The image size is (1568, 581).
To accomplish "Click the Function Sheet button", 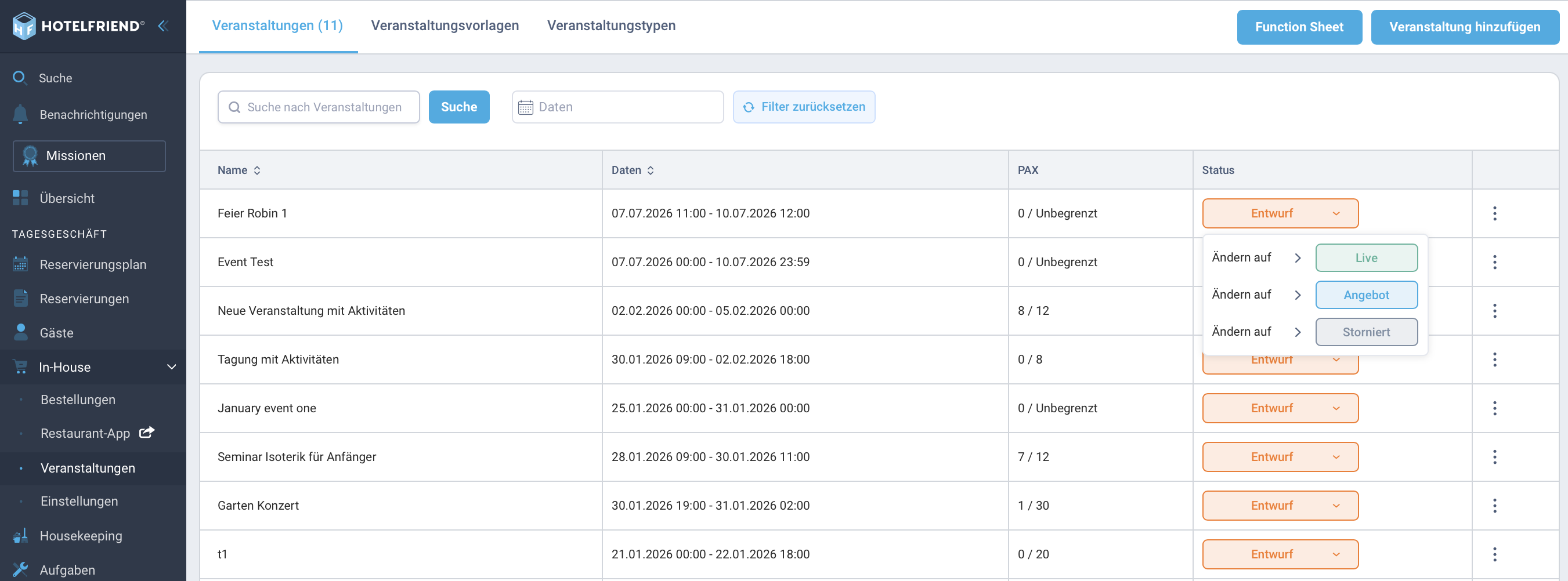I will (1299, 27).
